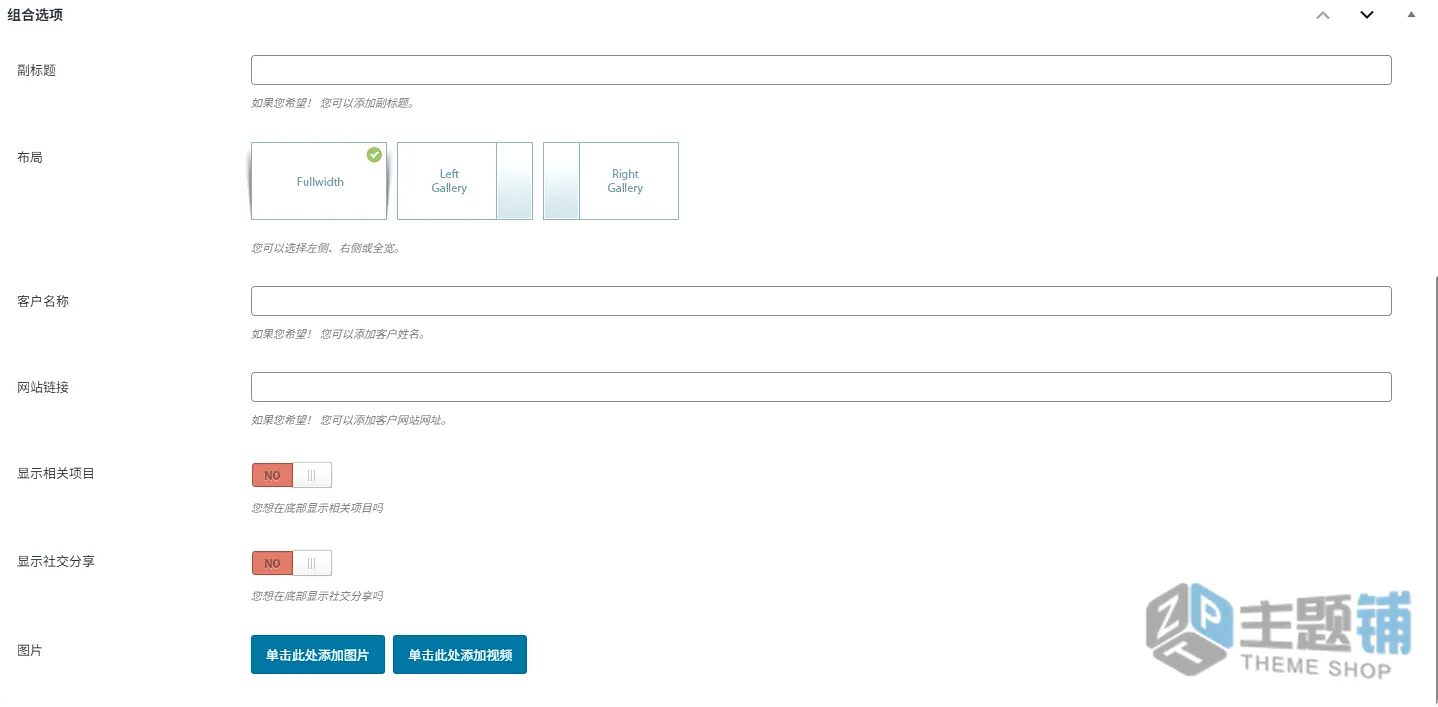
Task: Click the hint 您可以添加客户姓名
Action: point(372,334)
